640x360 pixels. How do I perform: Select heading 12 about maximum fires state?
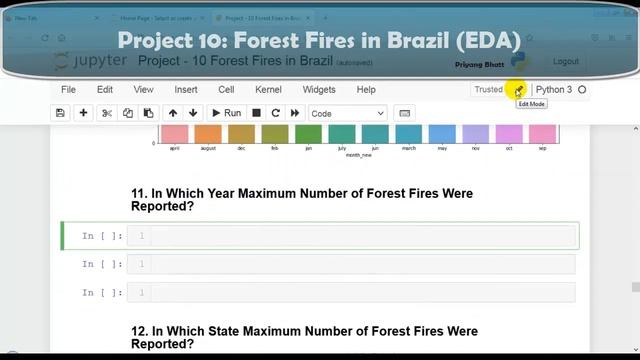tap(304, 337)
